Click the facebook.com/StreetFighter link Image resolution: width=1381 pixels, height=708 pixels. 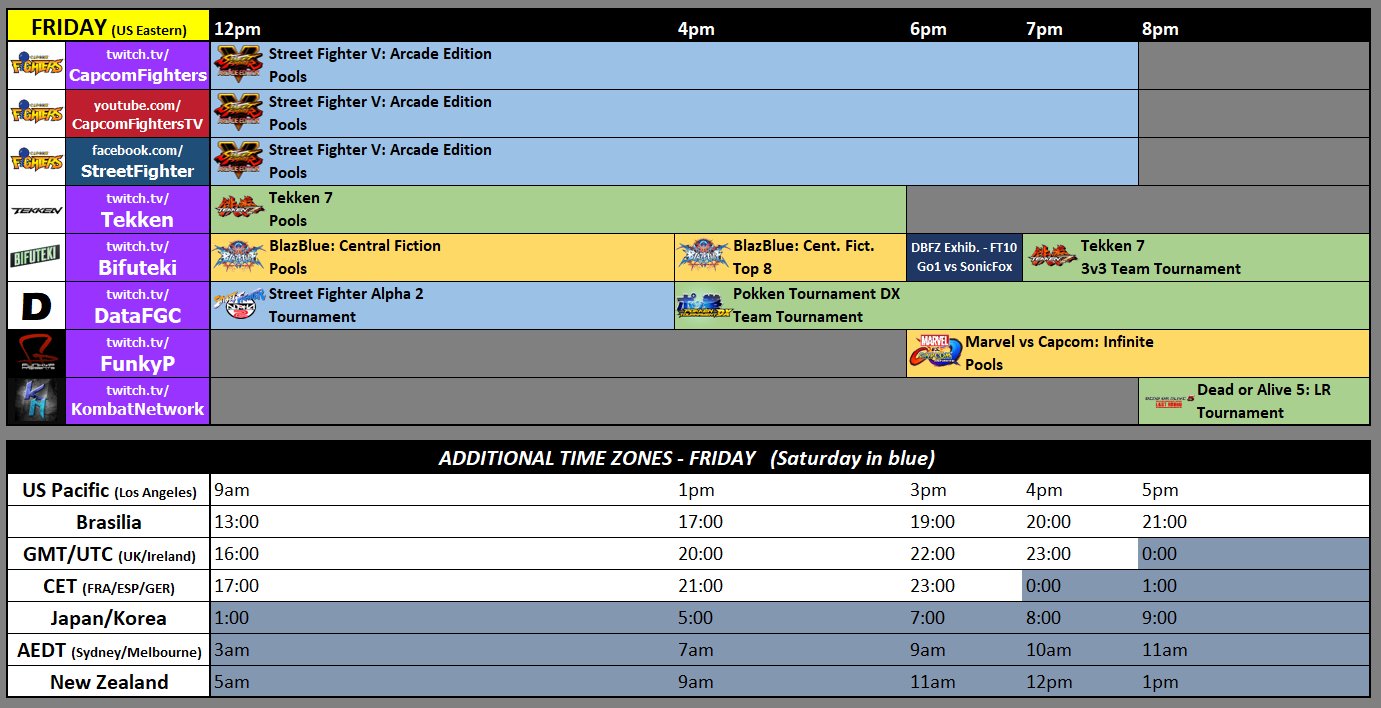(x=137, y=160)
